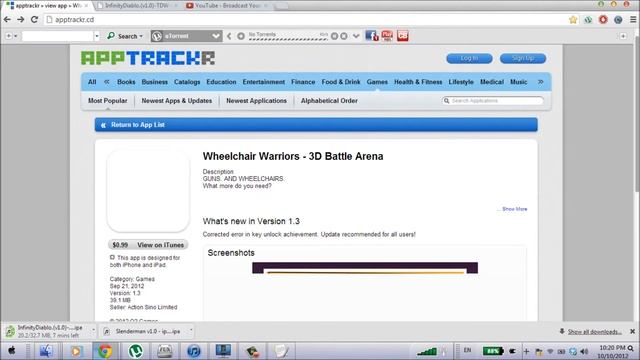Viewport: 640px width, 360px height.
Task: Select the Books category
Action: 126,82
